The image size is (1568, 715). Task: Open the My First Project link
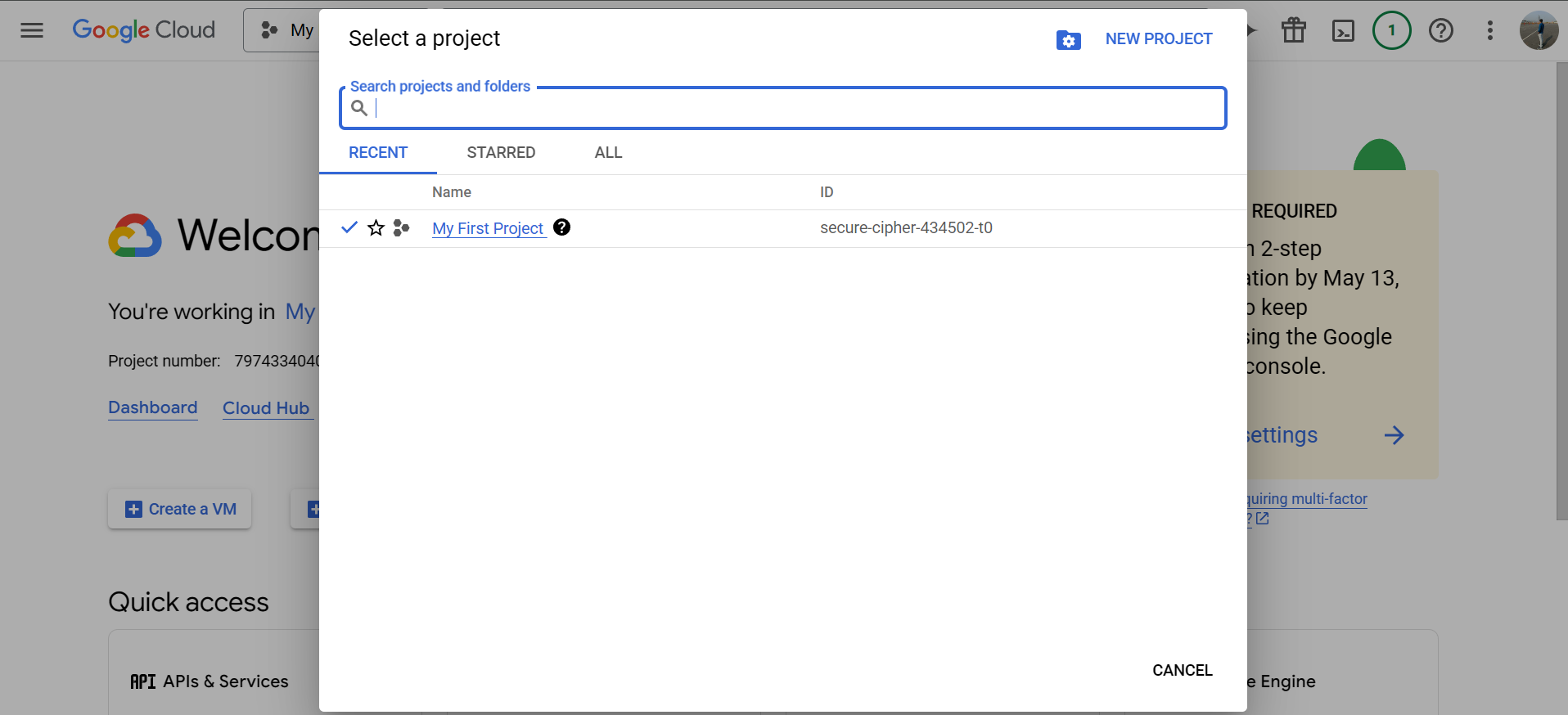488,228
